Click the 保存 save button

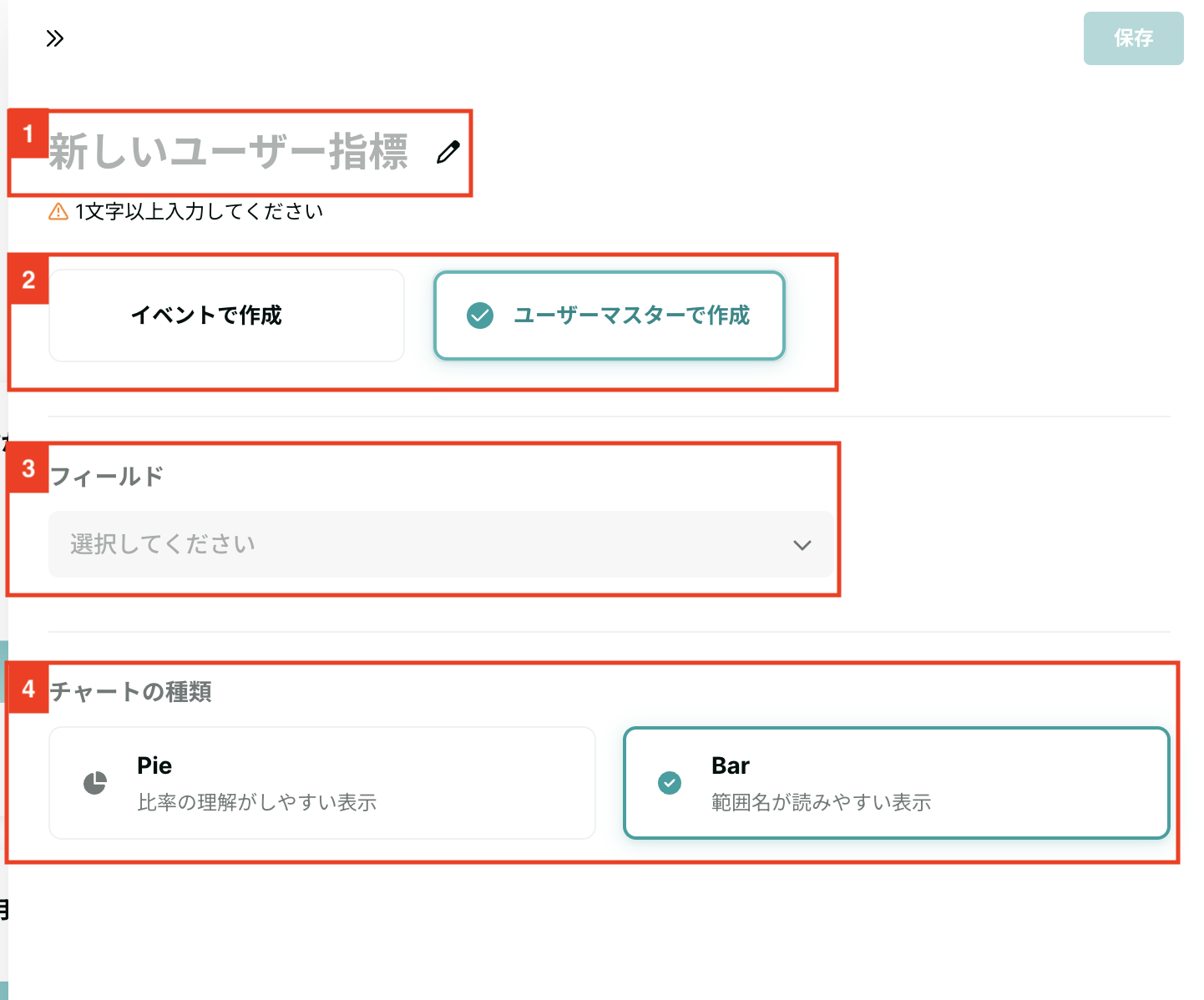click(x=1133, y=38)
